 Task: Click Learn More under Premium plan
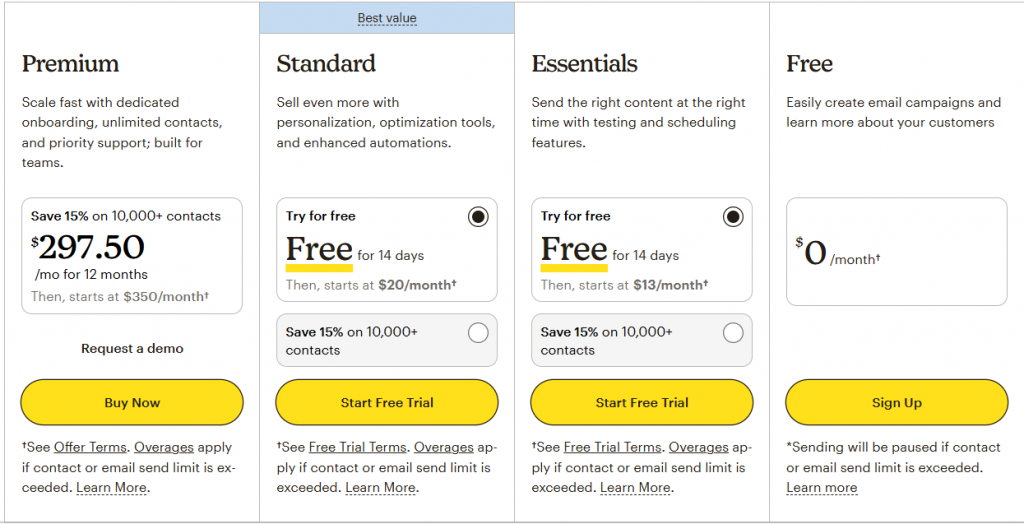pyautogui.click(x=112, y=487)
